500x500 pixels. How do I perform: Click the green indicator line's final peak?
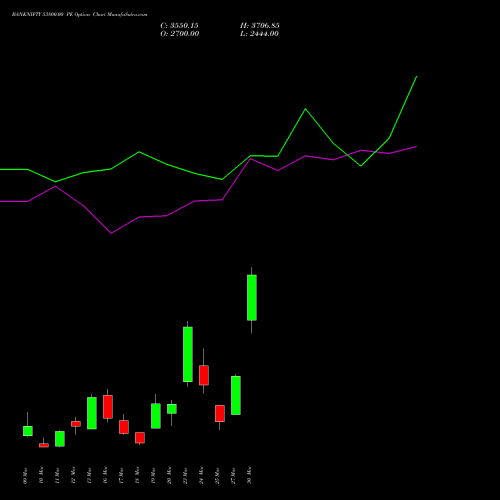point(416,77)
